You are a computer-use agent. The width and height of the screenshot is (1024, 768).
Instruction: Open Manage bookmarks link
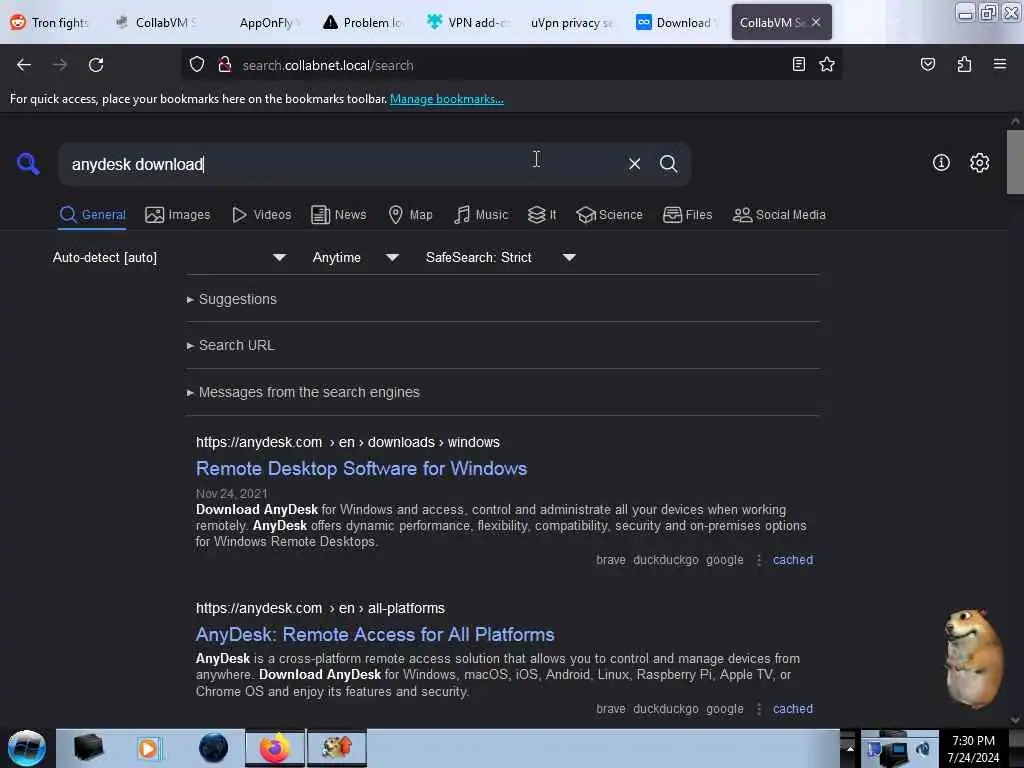pyautogui.click(x=447, y=99)
